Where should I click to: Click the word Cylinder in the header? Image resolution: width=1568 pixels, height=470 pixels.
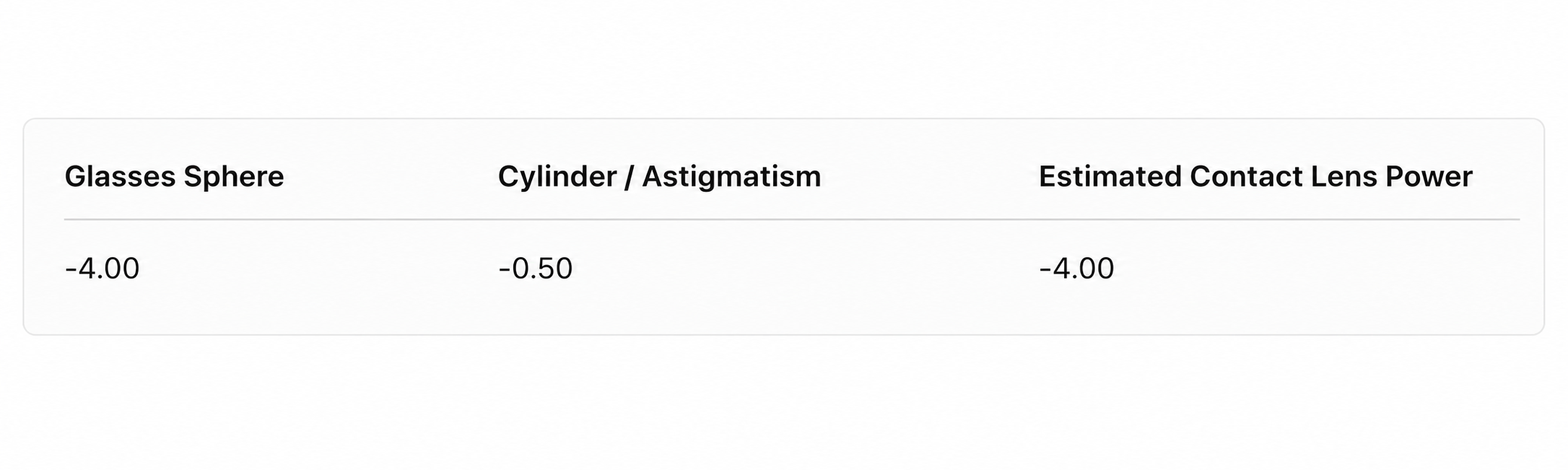point(557,177)
